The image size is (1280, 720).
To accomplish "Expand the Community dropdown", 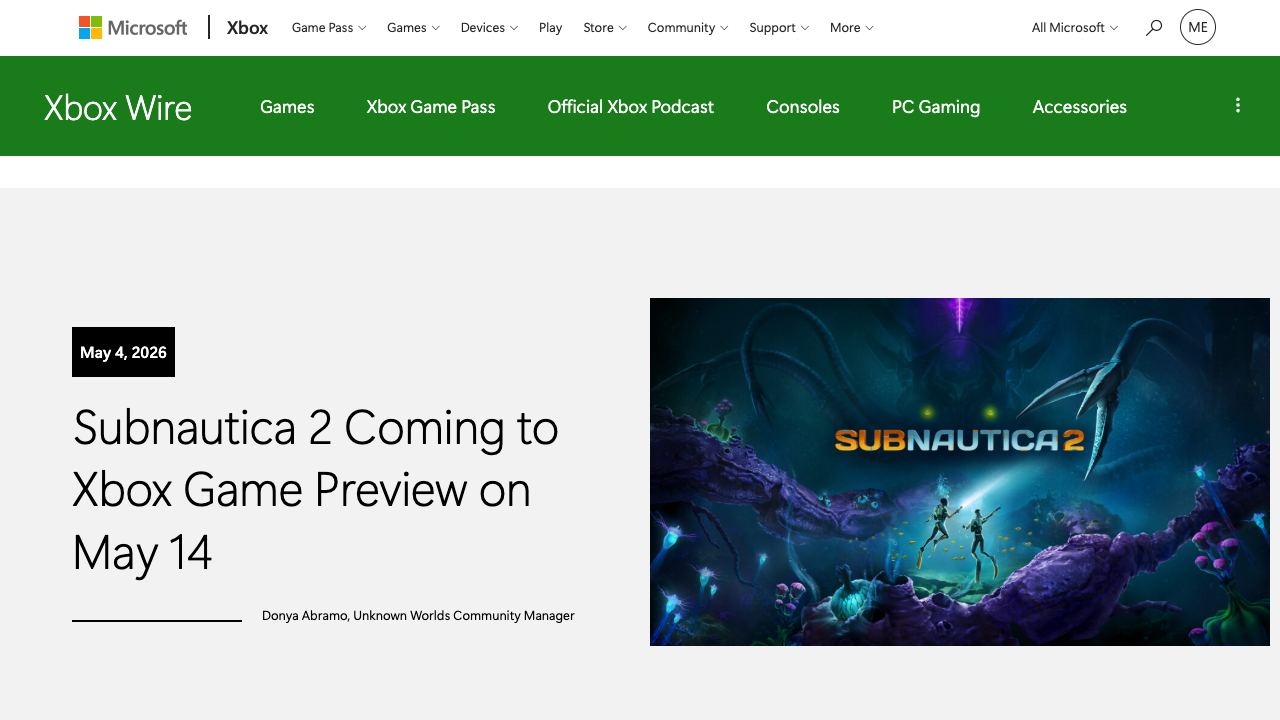I will point(688,28).
